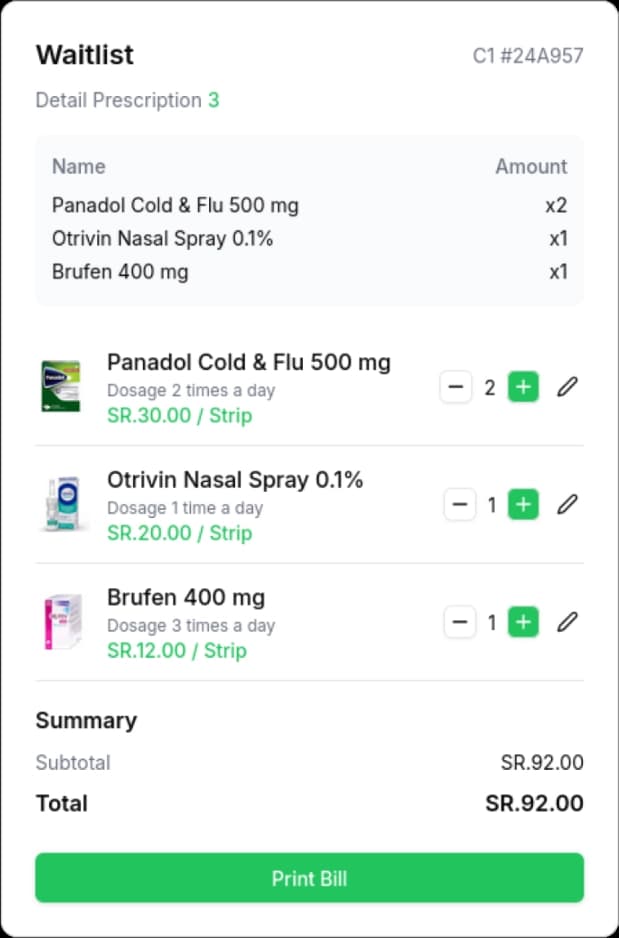Select order number C1 #24A957
Image resolution: width=619 pixels, height=938 pixels.
pos(527,56)
